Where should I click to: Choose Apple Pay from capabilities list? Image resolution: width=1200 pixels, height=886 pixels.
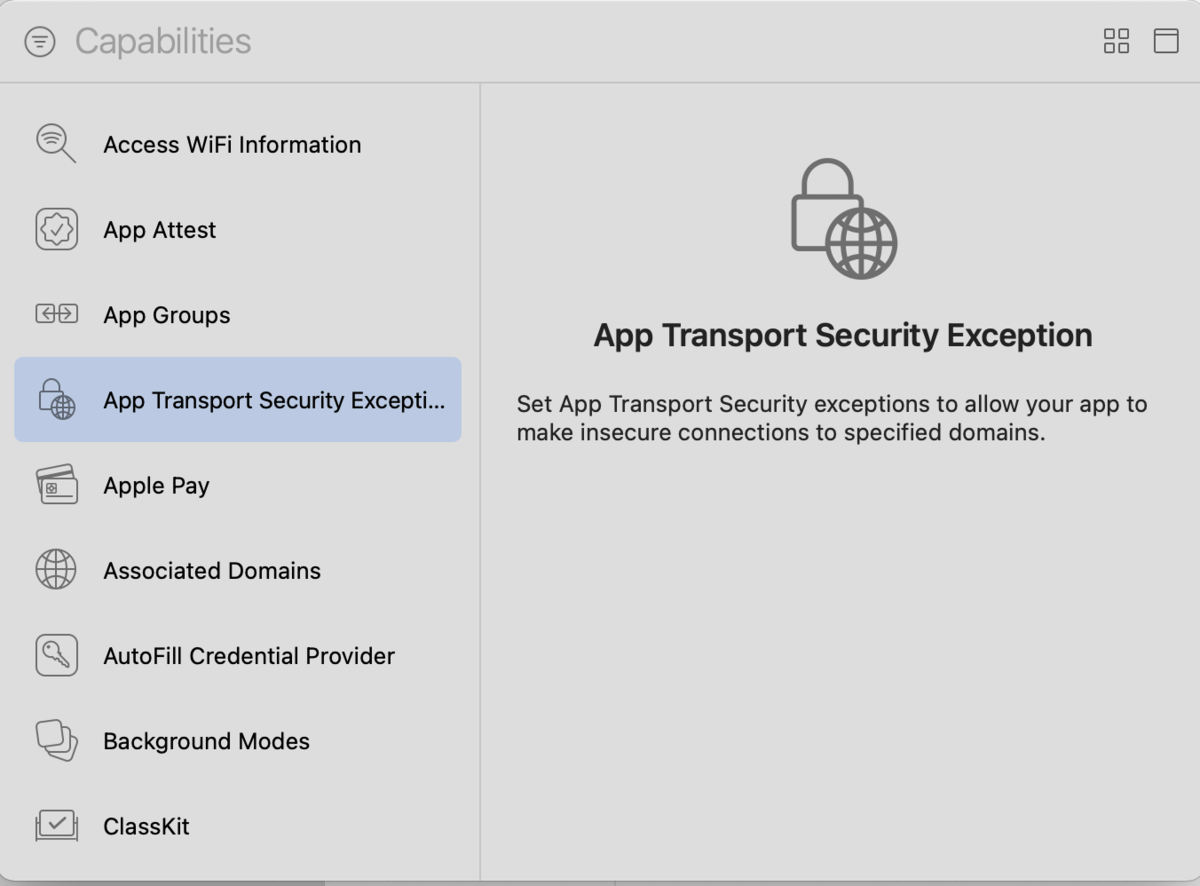click(238, 485)
